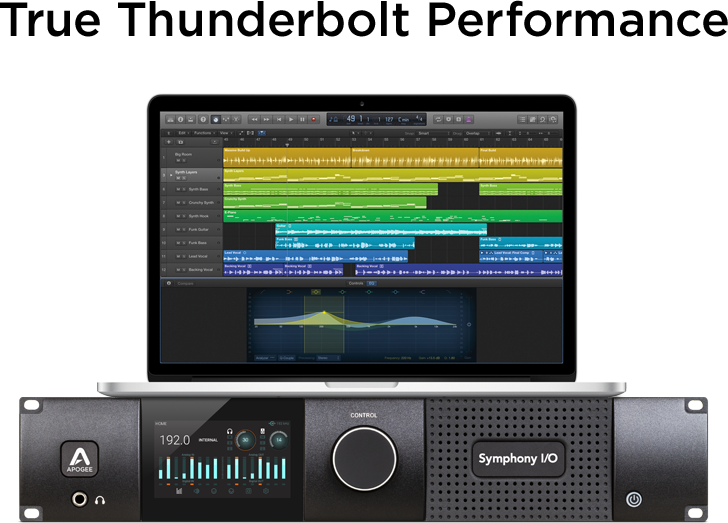The image size is (728, 523).
Task: Mute the Funk Guitar track
Action: tap(178, 229)
